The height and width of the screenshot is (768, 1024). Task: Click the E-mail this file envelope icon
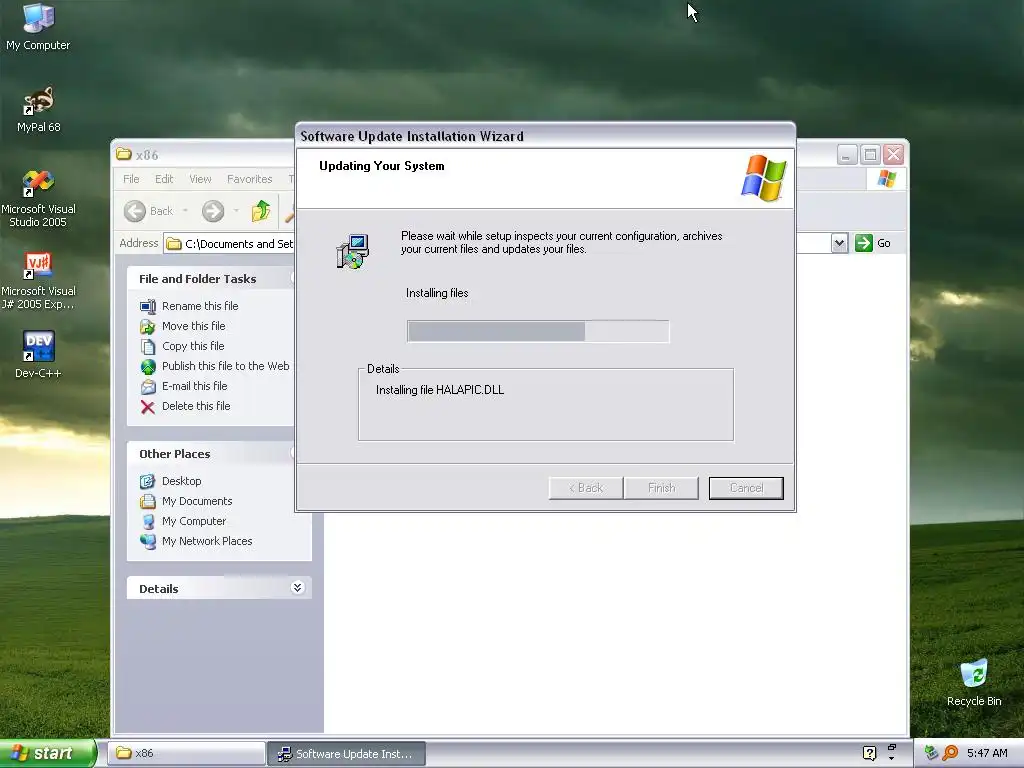148,387
